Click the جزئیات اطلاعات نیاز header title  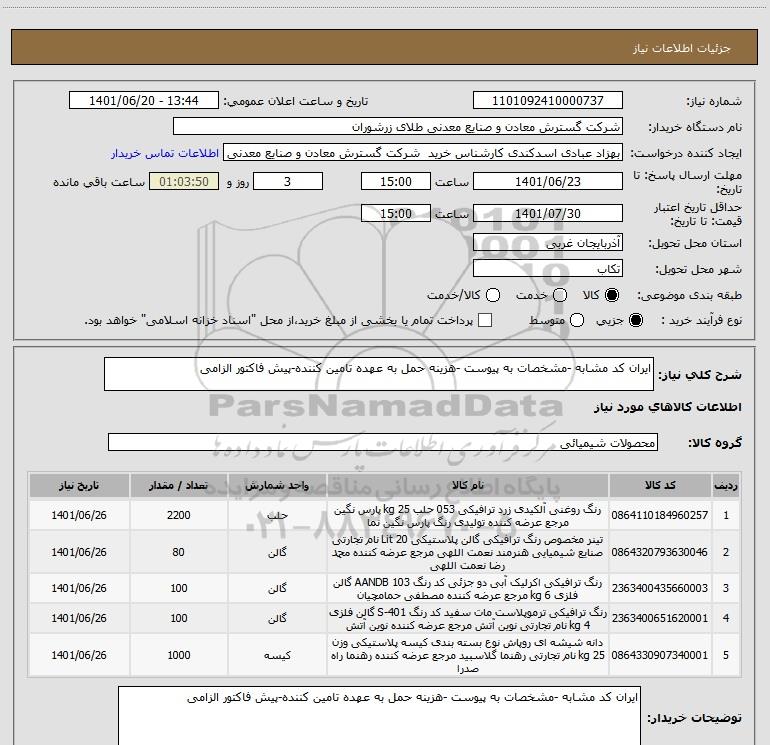(x=682, y=48)
